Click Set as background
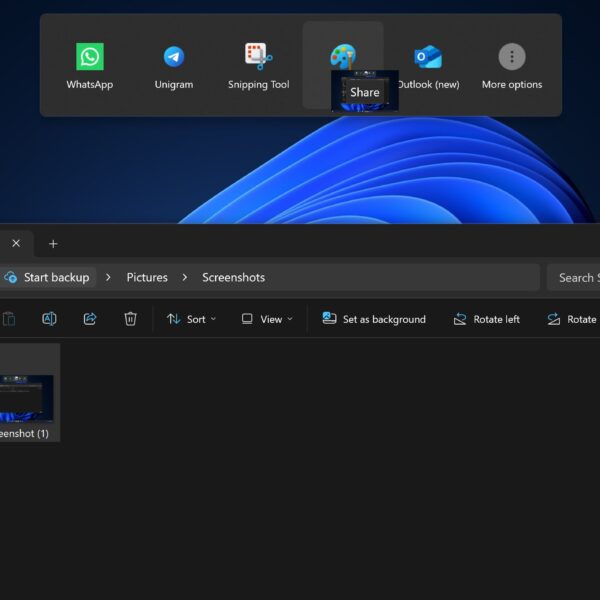The image size is (600, 600). [x=374, y=319]
